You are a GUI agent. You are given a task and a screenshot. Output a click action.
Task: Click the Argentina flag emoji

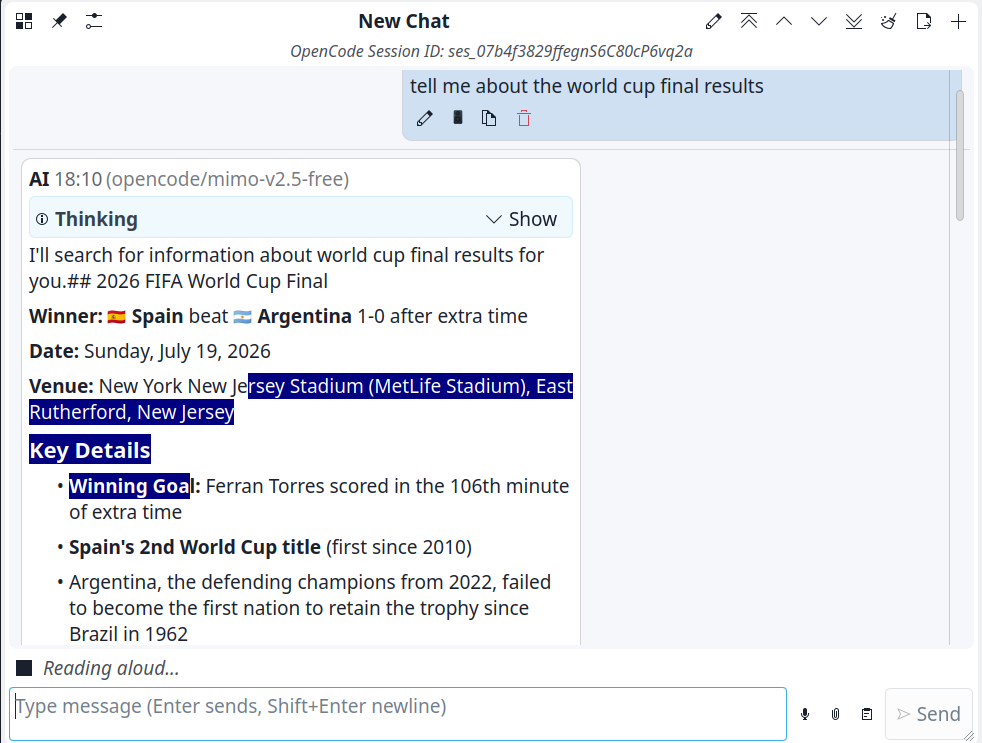tap(242, 317)
